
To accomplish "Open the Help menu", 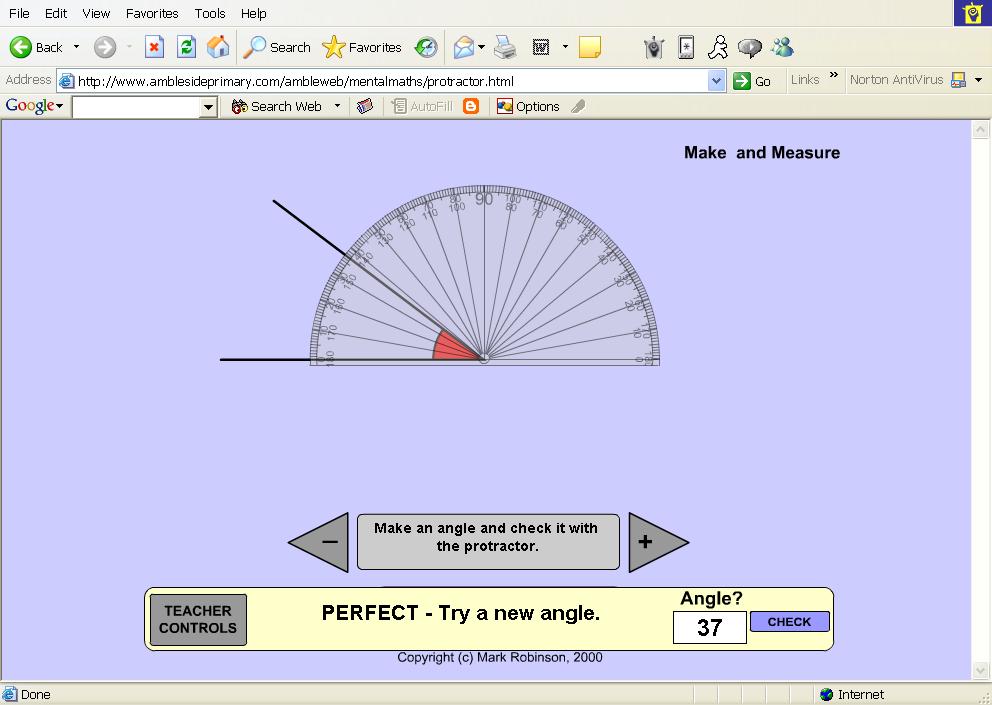I will (254, 13).
